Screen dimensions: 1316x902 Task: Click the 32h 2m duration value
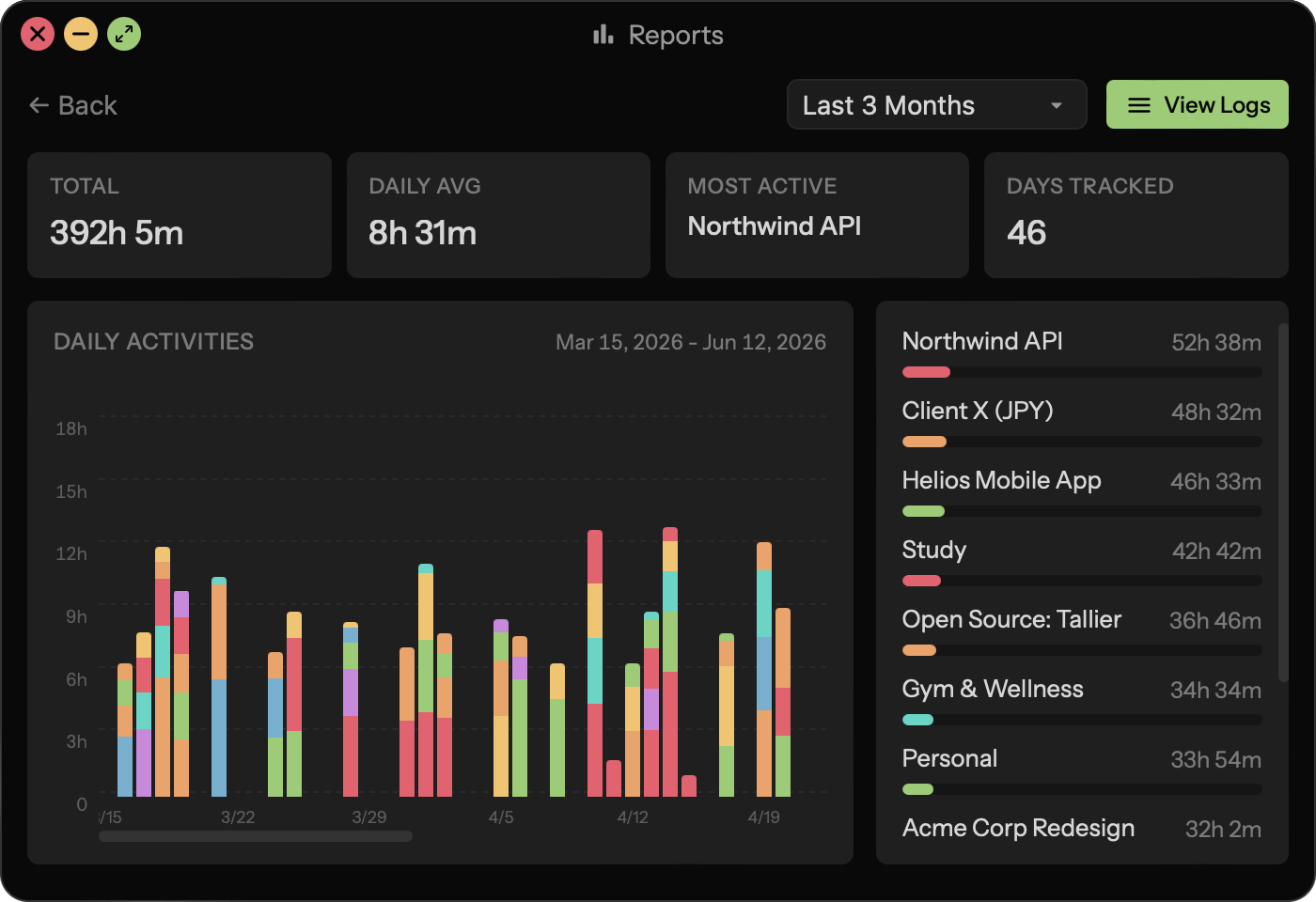(x=1223, y=830)
